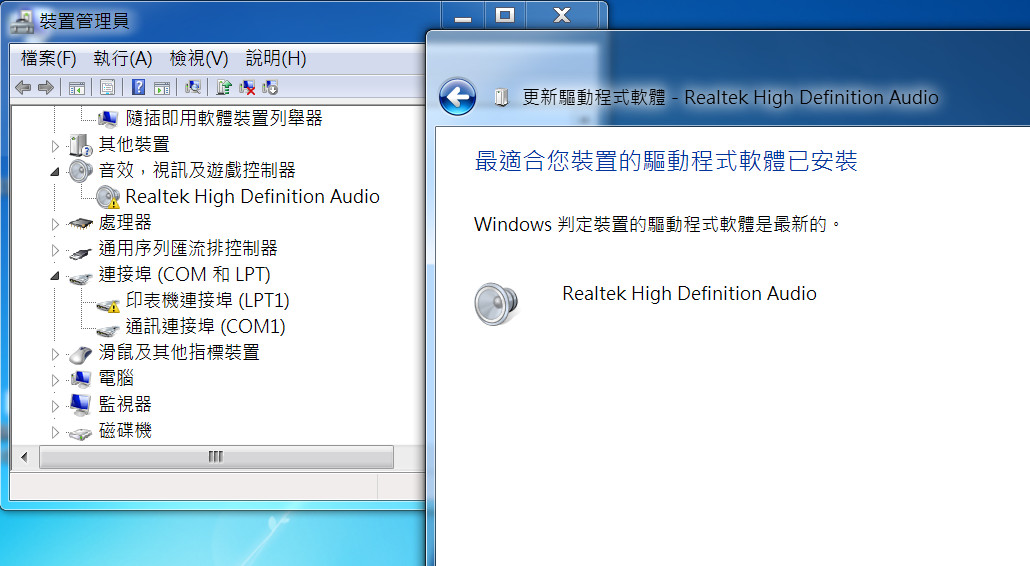Click the toolbar Forward arrow in Device Manager
Image resolution: width=1030 pixels, height=566 pixels.
[x=46, y=87]
